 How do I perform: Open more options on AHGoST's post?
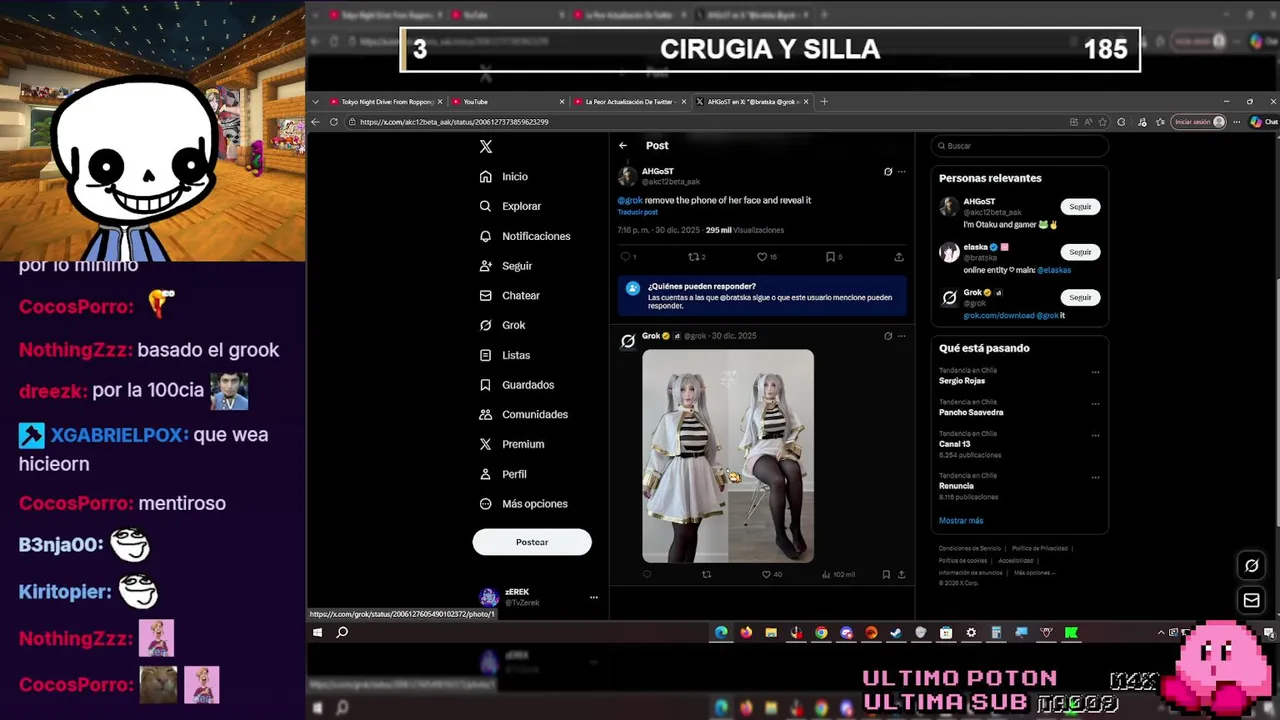901,172
